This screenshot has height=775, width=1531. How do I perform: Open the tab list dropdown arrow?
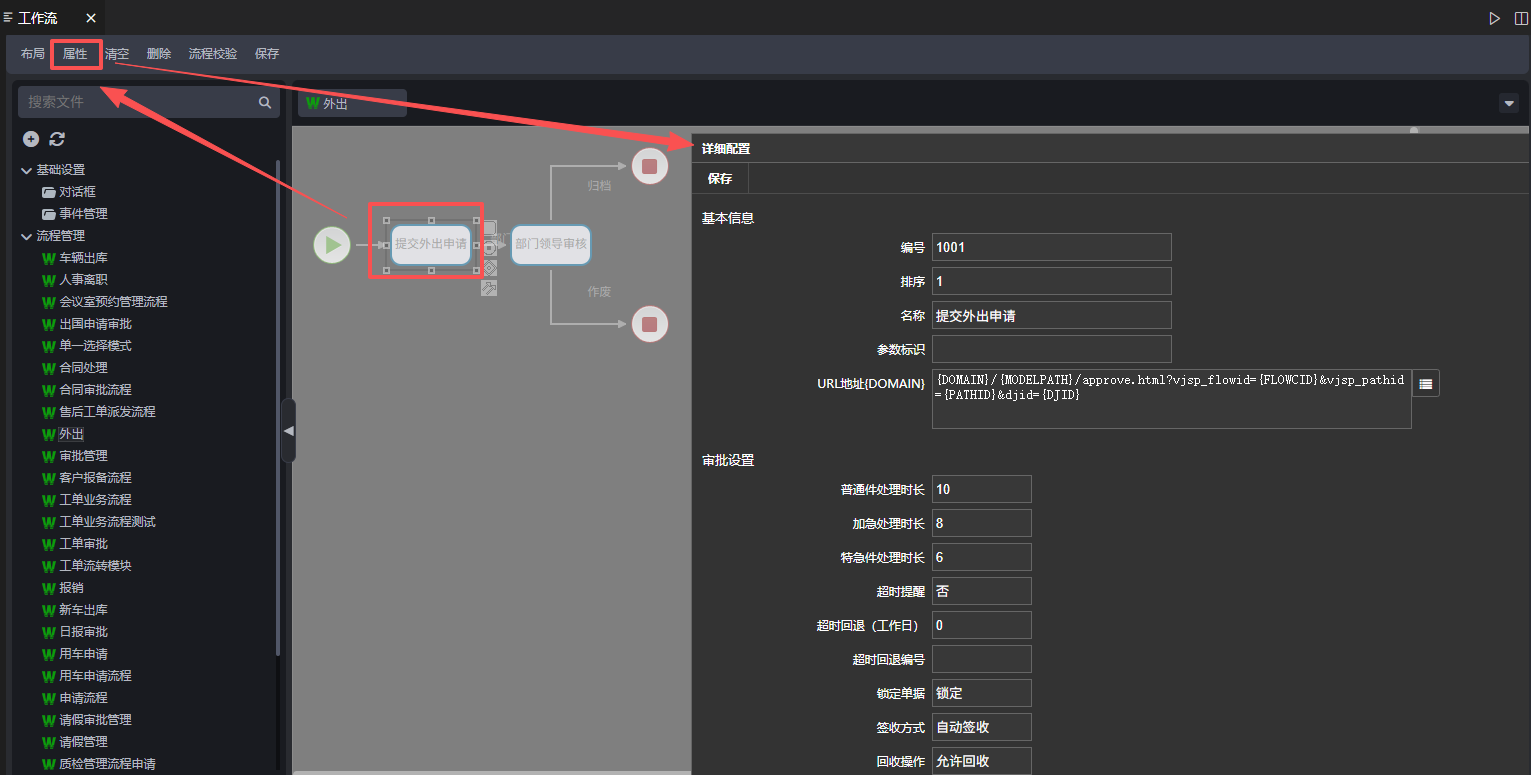click(x=1509, y=103)
